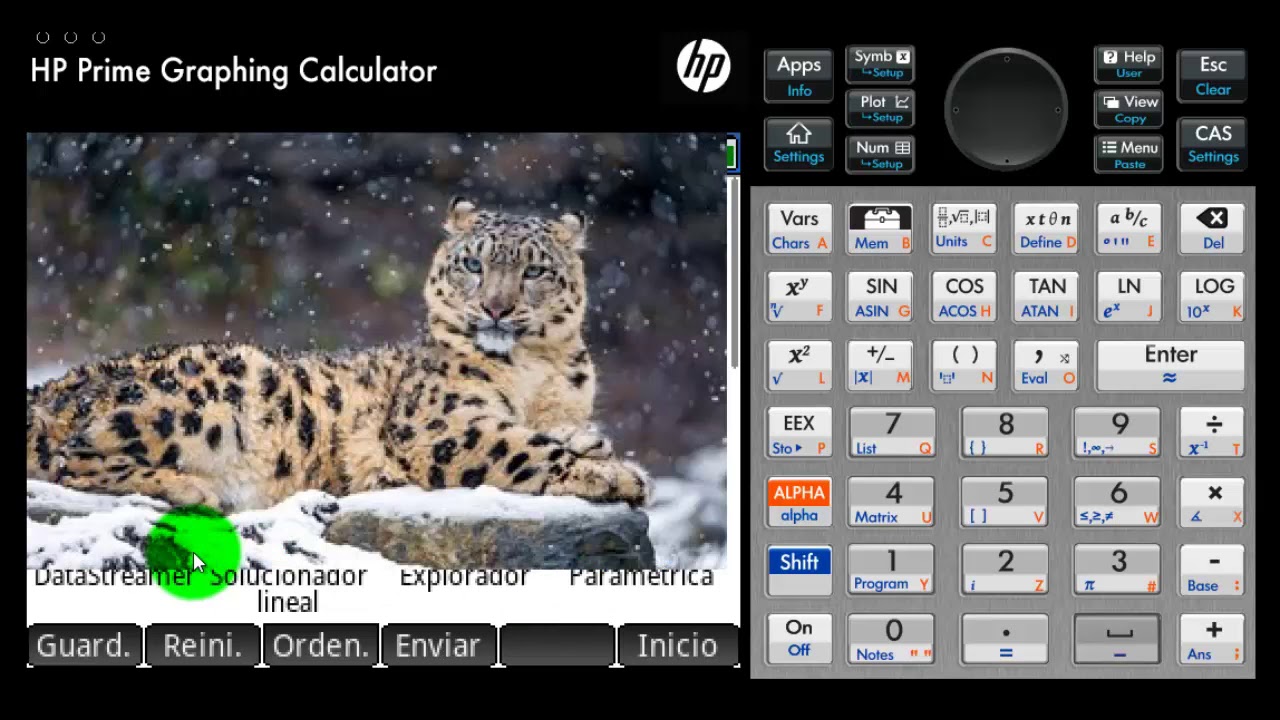Click the +/- negate key
Screen dimensions: 1280x720
[880, 365]
